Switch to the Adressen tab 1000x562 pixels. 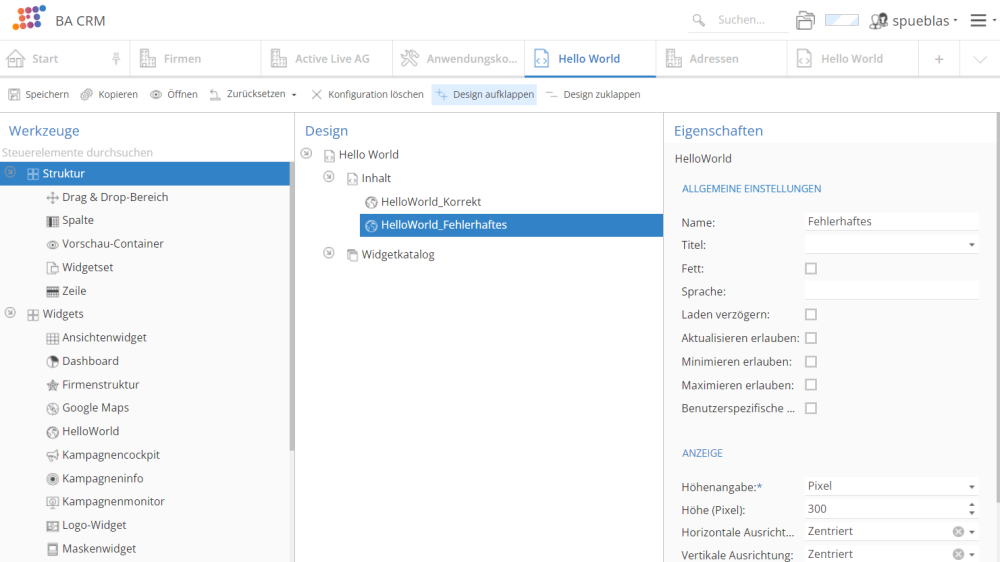point(713,59)
